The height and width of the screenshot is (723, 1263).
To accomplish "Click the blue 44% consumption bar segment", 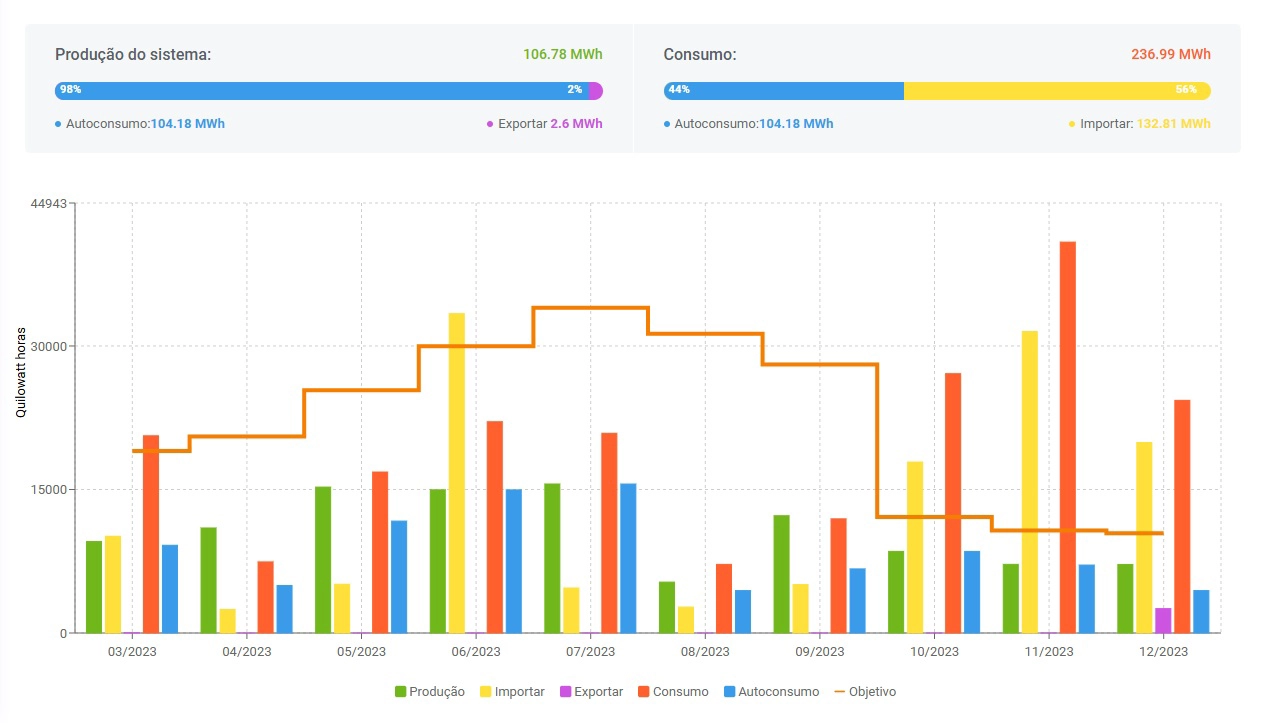I will pyautogui.click(x=784, y=91).
